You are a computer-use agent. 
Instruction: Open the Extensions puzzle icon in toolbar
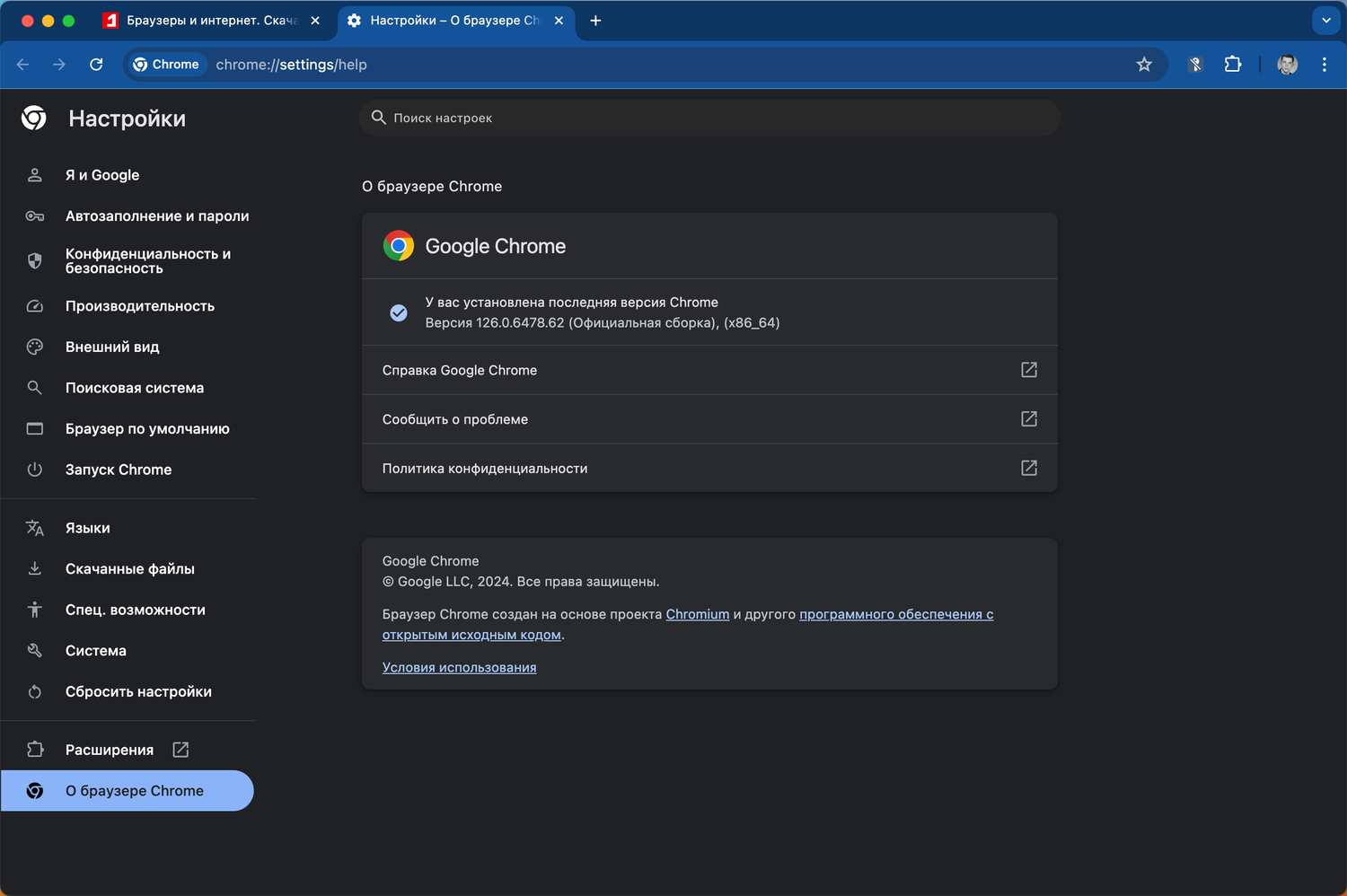point(1233,65)
